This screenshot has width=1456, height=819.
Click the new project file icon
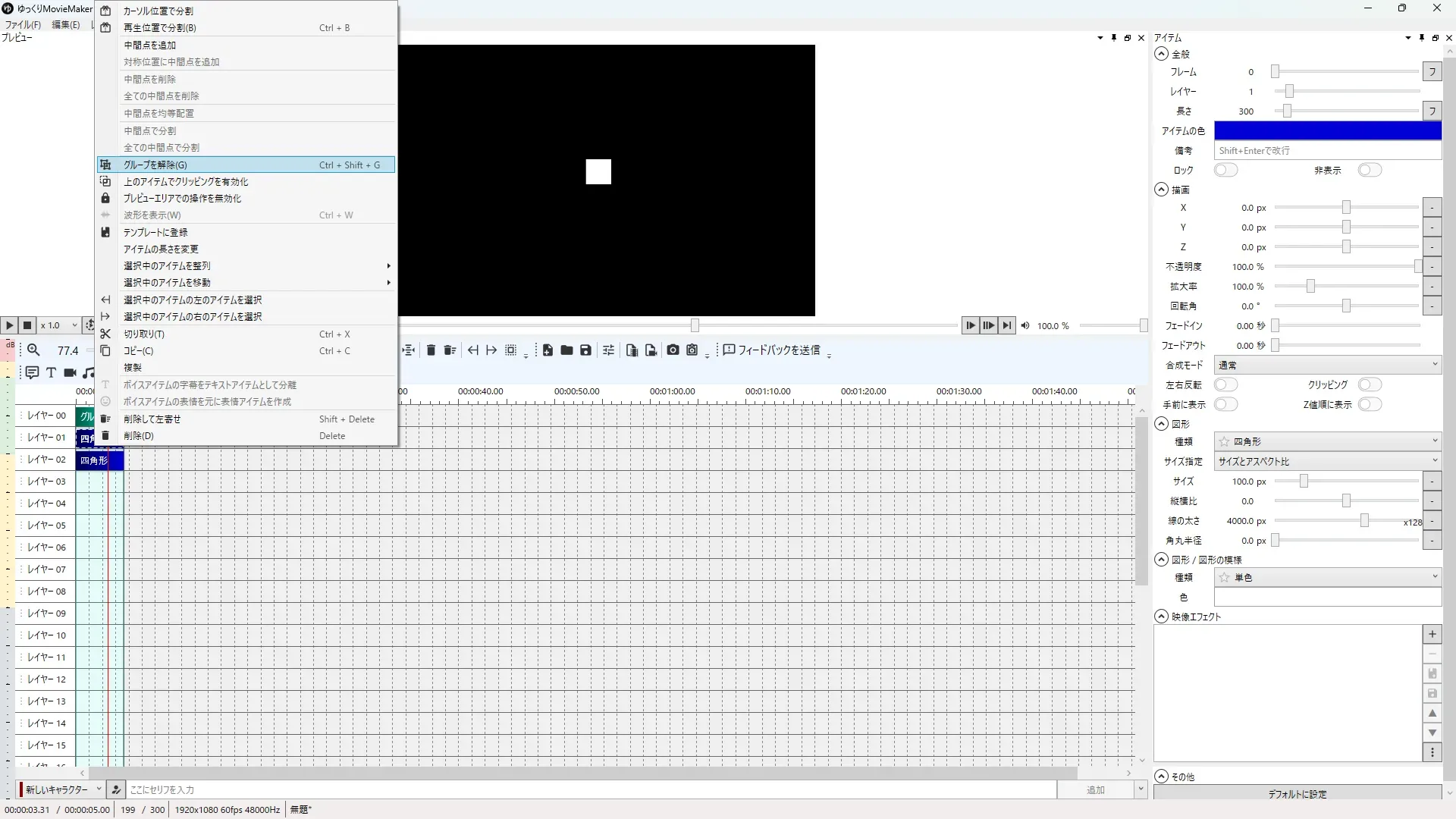pyautogui.click(x=548, y=350)
